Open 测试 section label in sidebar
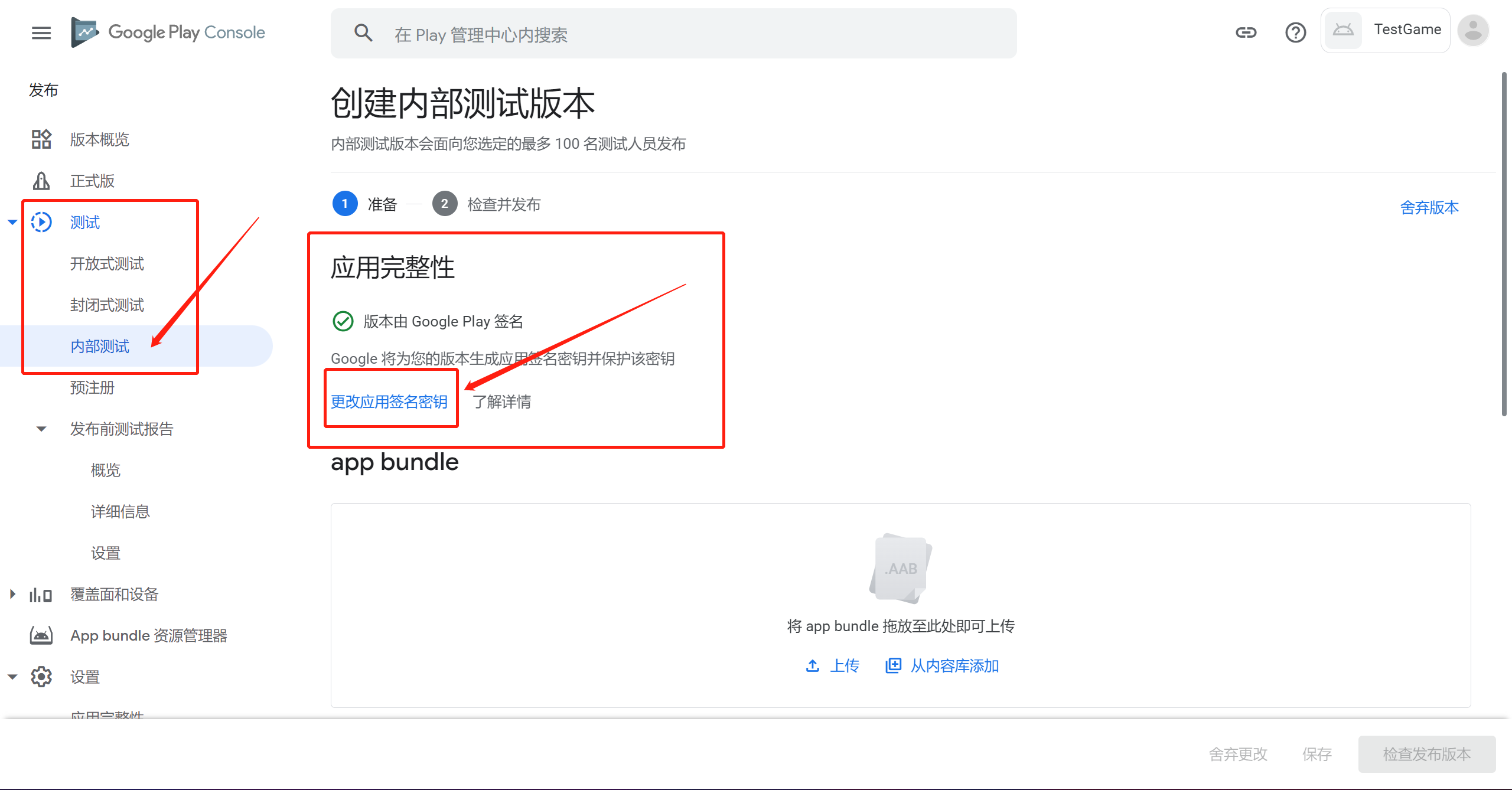 pos(85,223)
